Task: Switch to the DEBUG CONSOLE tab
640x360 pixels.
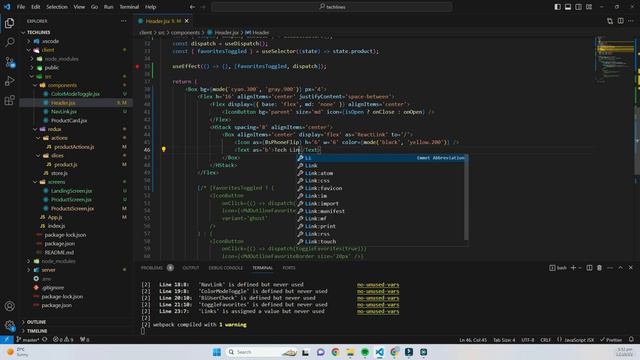Action: (226, 268)
